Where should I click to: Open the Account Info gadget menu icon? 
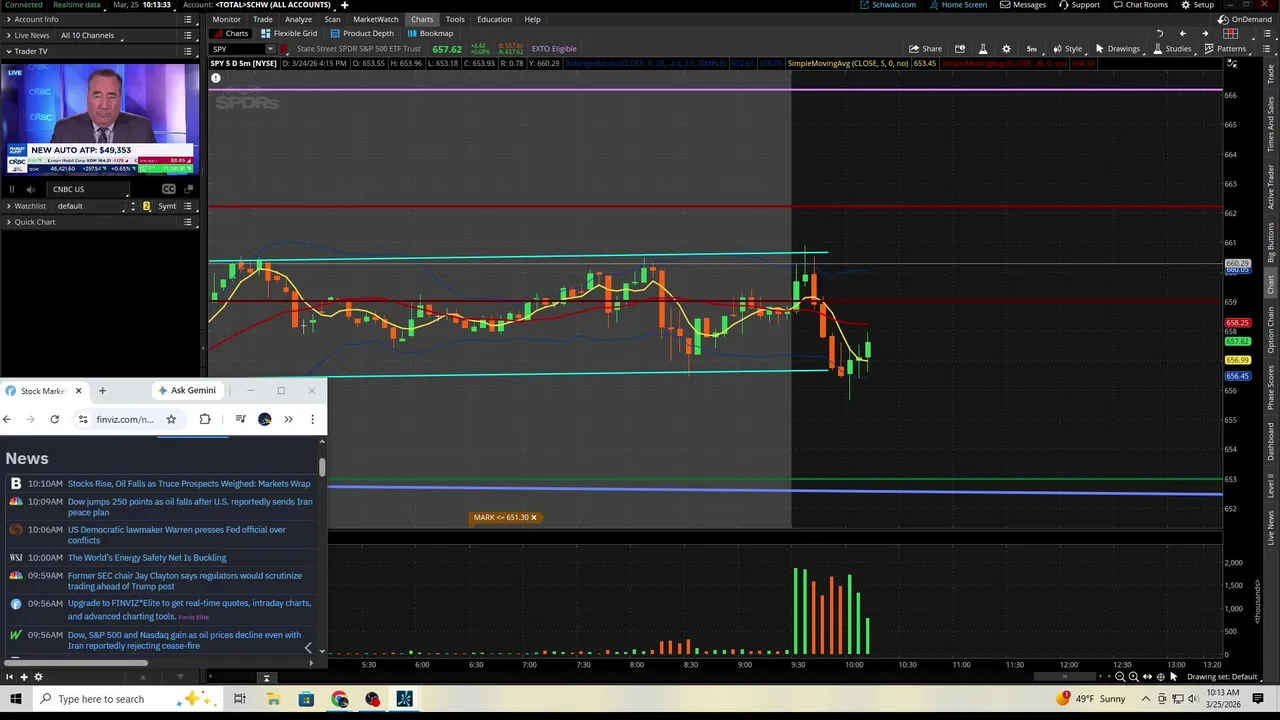(x=187, y=19)
